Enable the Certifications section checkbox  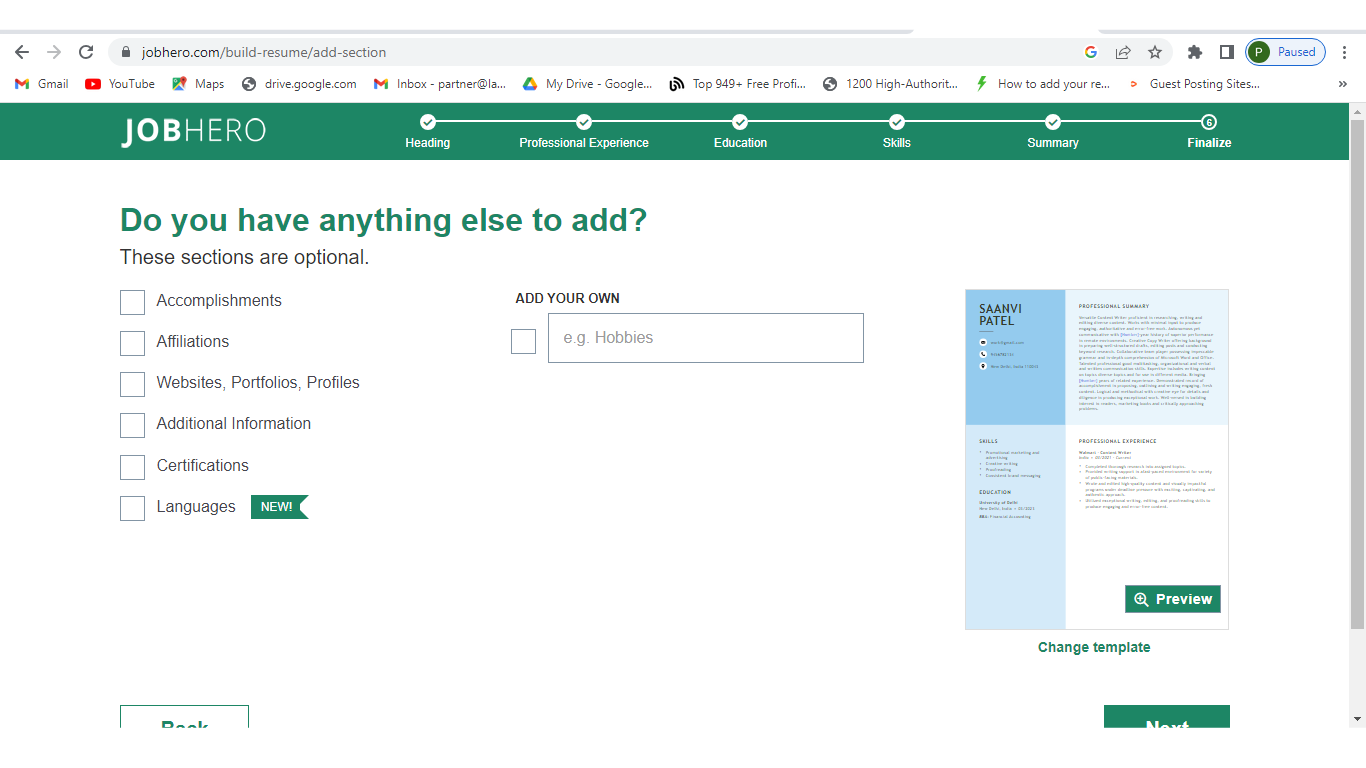pyautogui.click(x=132, y=467)
